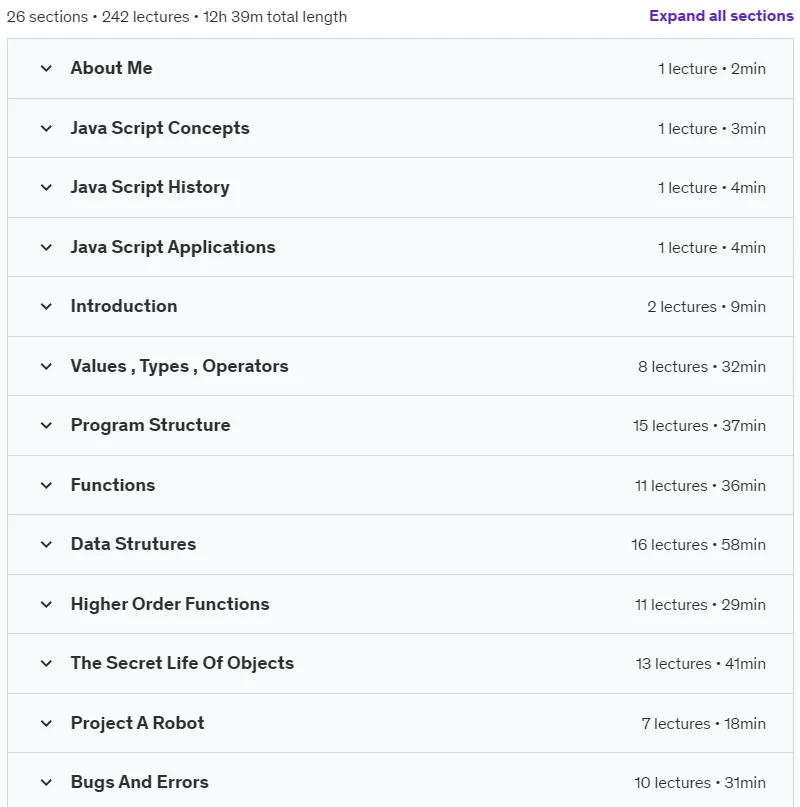This screenshot has height=807, width=800.
Task: Toggle the chevron for Values, Types, Operators
Action: point(46,366)
